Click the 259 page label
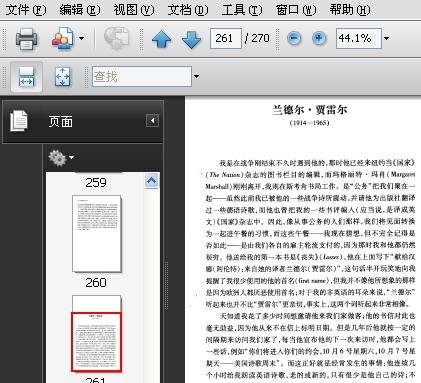Viewport: 421px width, 383px height. (96, 182)
